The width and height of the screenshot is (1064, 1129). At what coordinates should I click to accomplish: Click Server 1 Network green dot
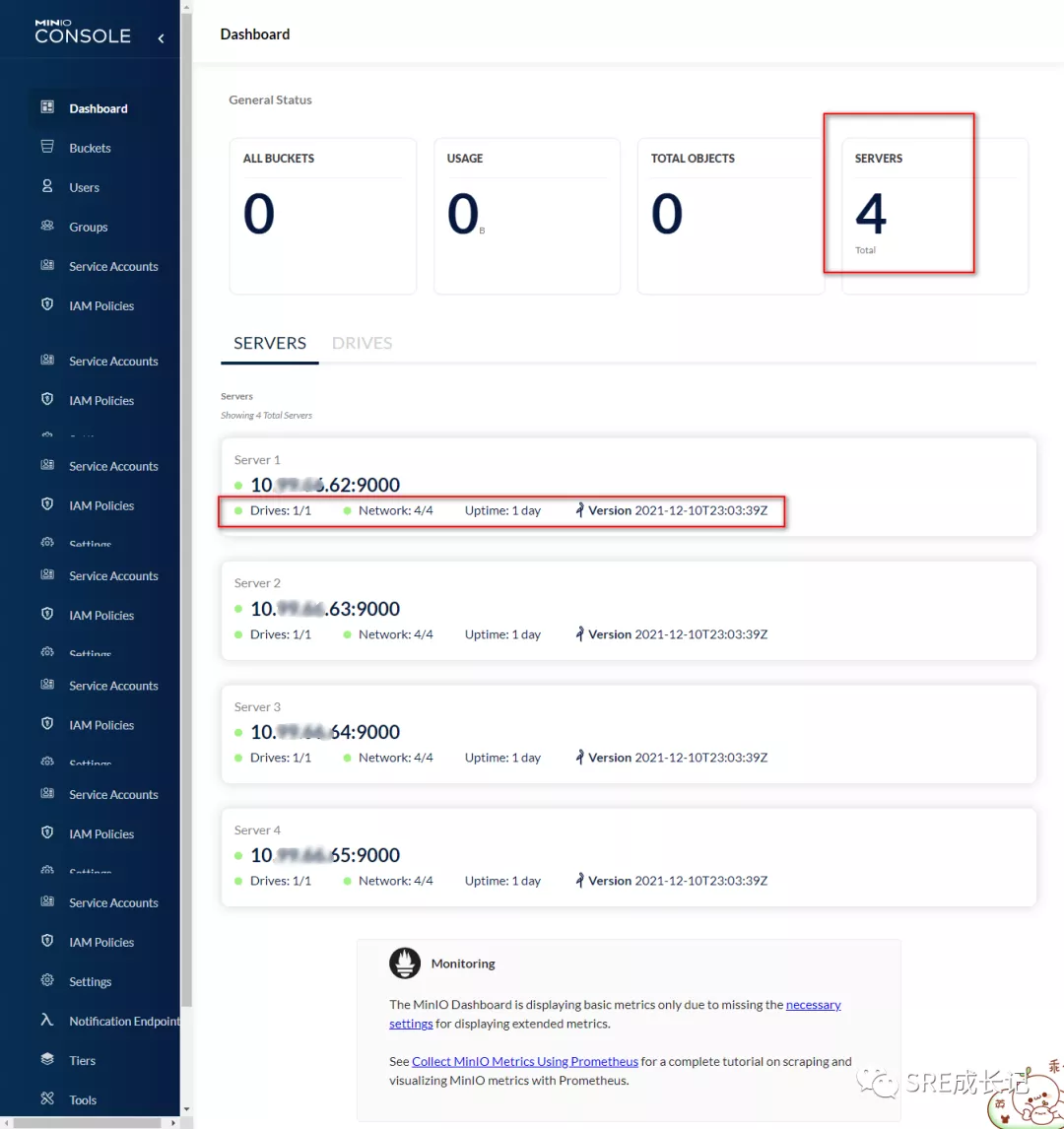(347, 510)
